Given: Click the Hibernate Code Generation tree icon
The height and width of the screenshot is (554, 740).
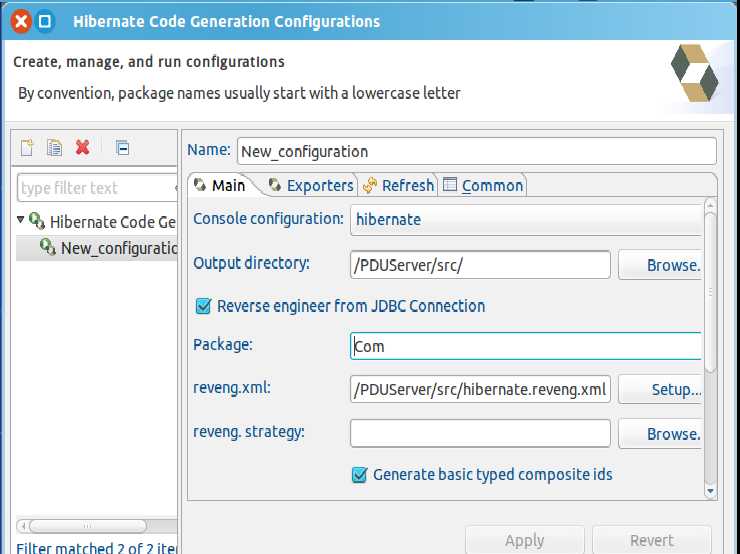Looking at the screenshot, I should pyautogui.click(x=37, y=221).
